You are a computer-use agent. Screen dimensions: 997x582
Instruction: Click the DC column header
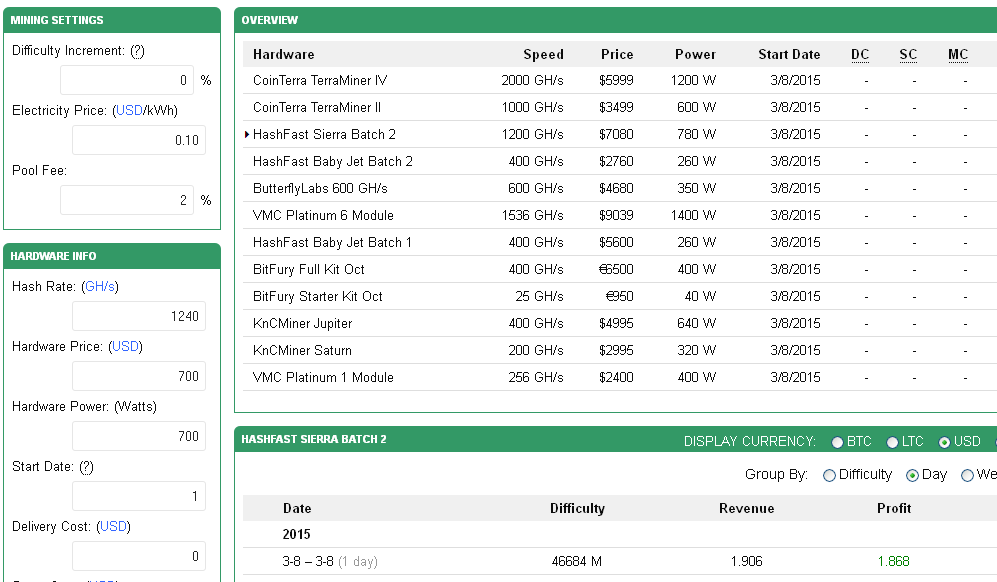pos(860,55)
